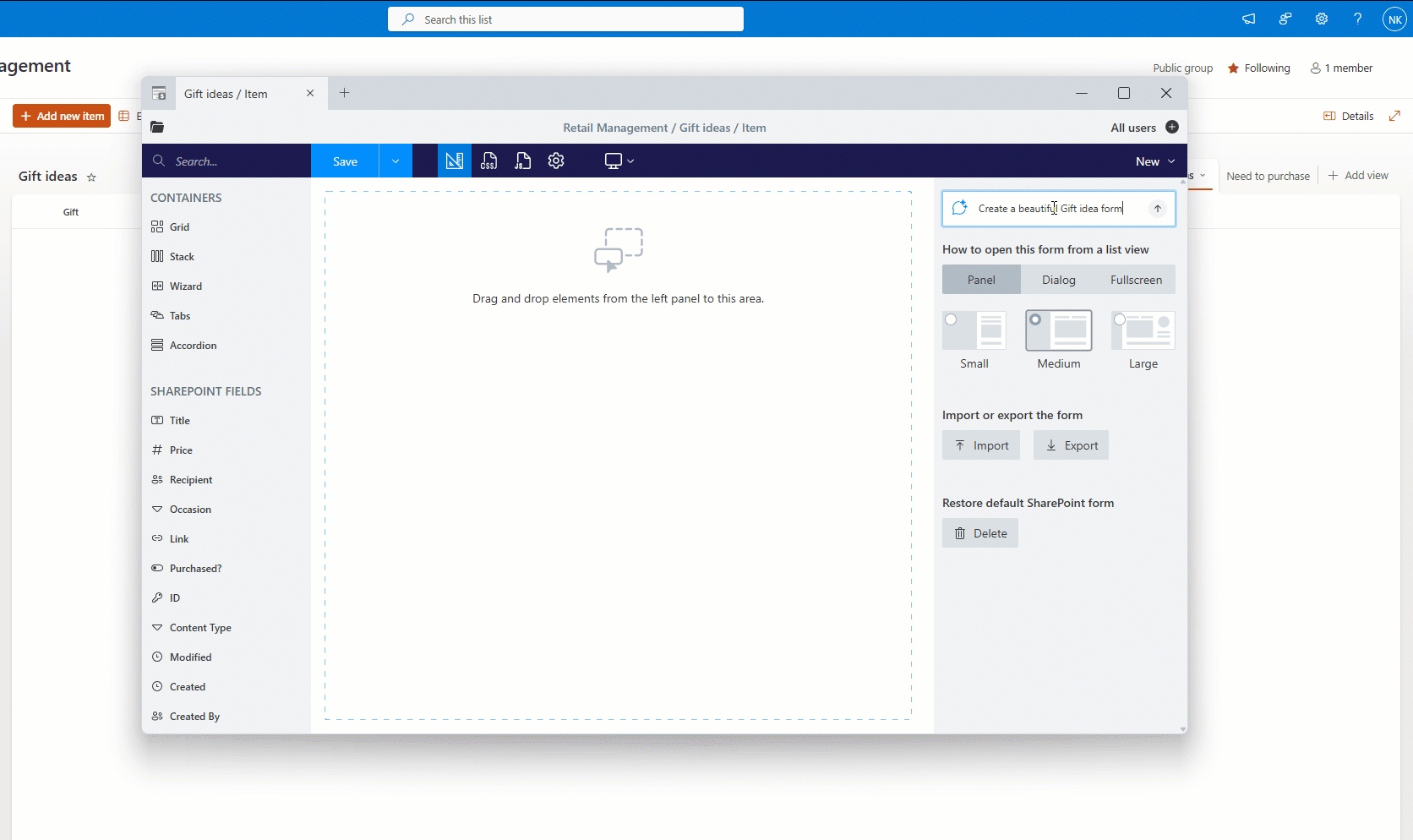
Task: Select the form designer ruler icon
Action: point(455,161)
